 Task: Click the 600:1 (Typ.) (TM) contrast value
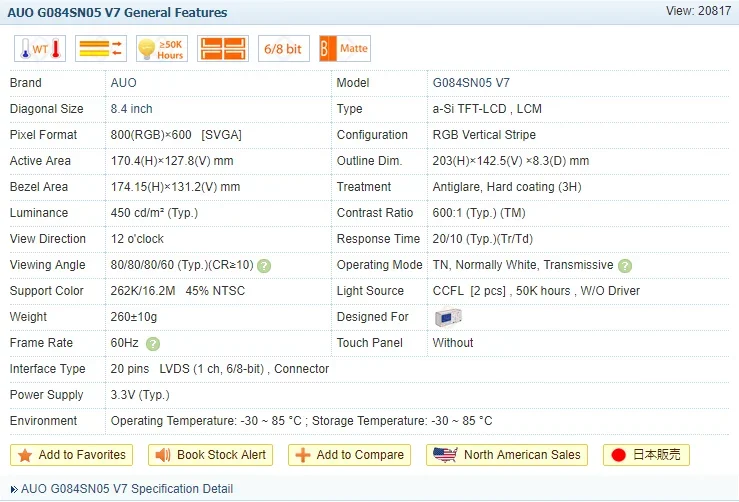pos(479,213)
